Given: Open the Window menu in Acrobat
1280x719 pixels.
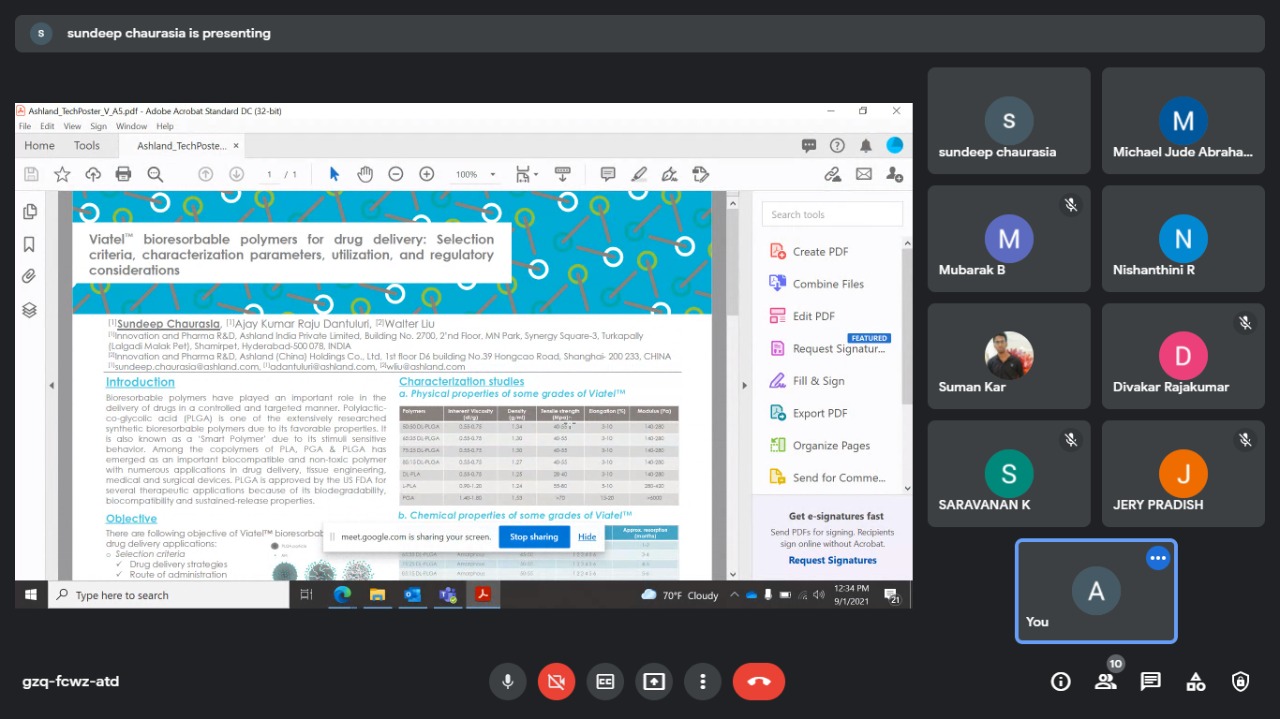Looking at the screenshot, I should pyautogui.click(x=131, y=127).
